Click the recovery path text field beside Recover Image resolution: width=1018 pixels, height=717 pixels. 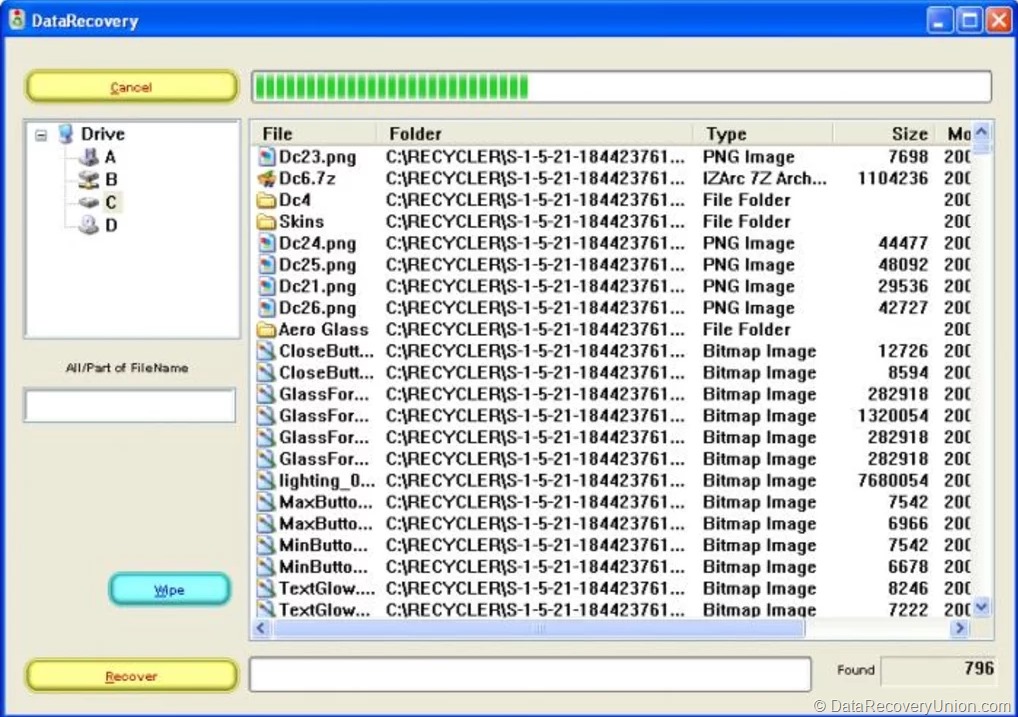point(530,674)
